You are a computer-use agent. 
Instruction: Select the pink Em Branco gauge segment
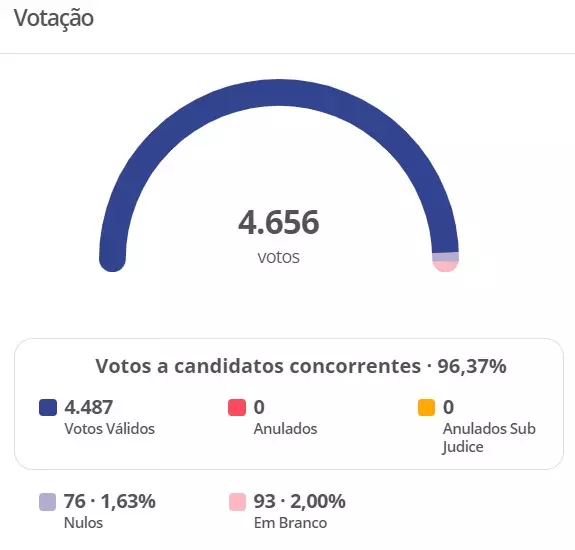click(446, 267)
